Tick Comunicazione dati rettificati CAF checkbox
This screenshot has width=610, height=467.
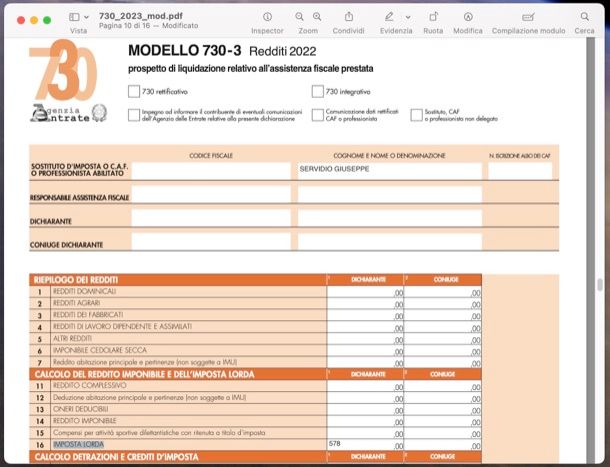pos(317,115)
